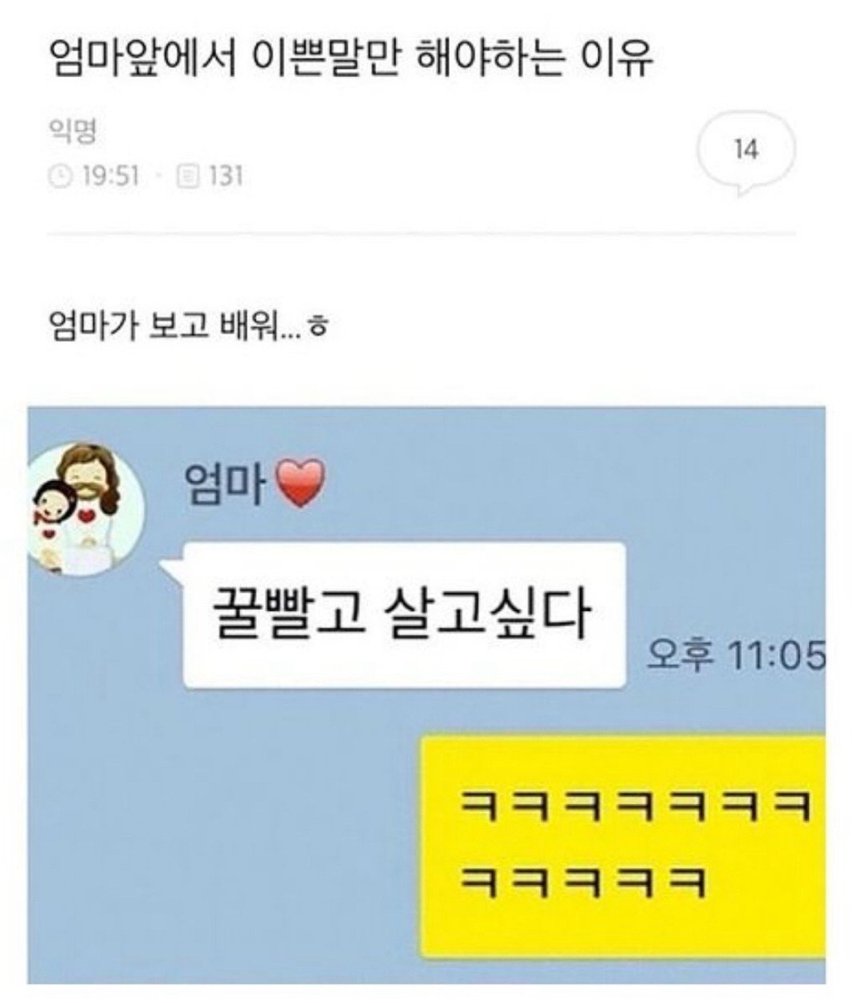Open the embedded KakaoTalk chat screenshot
This screenshot has height=1003, width=852.
coord(426,695)
